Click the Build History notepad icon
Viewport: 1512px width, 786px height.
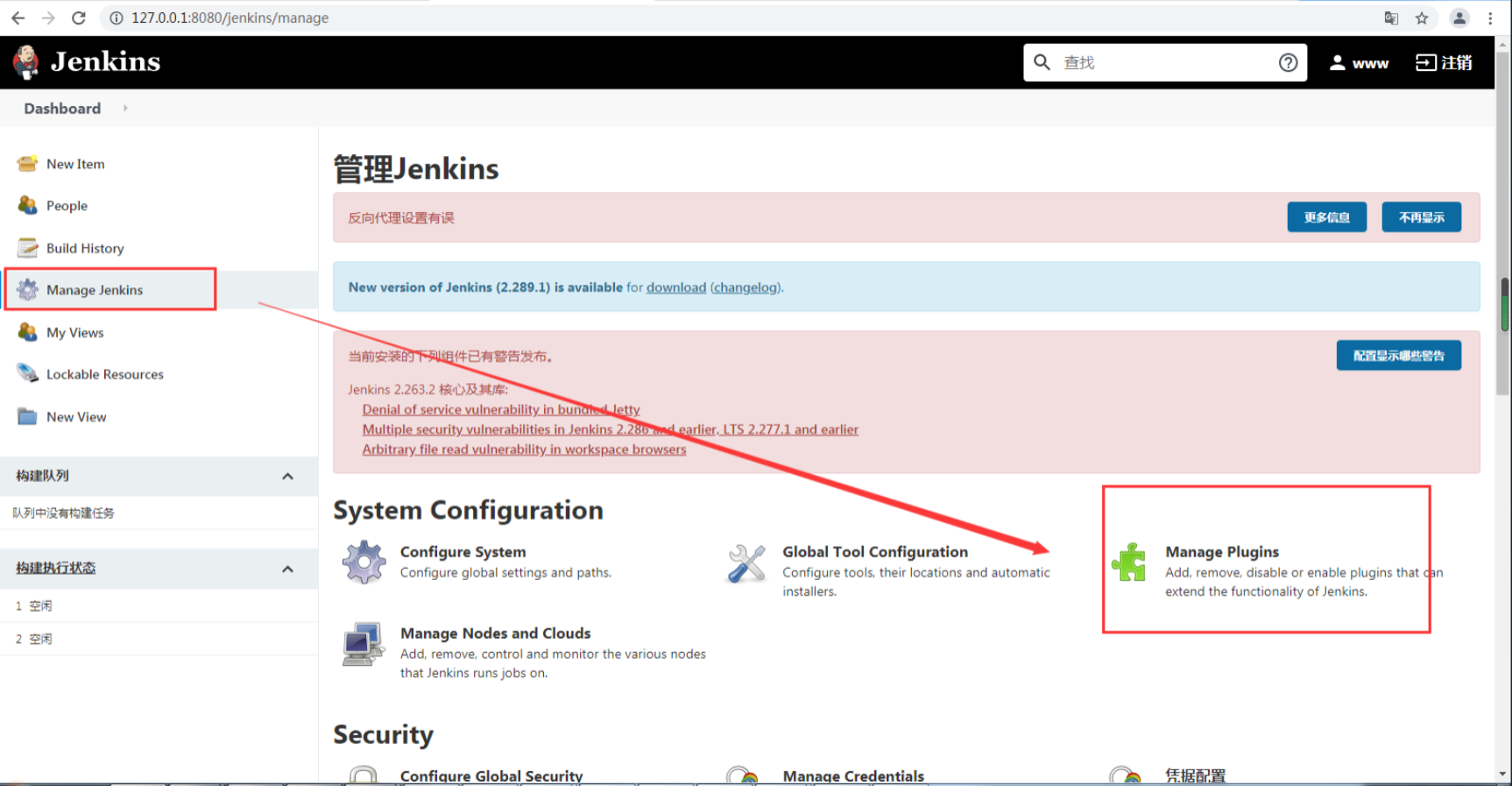(28, 248)
